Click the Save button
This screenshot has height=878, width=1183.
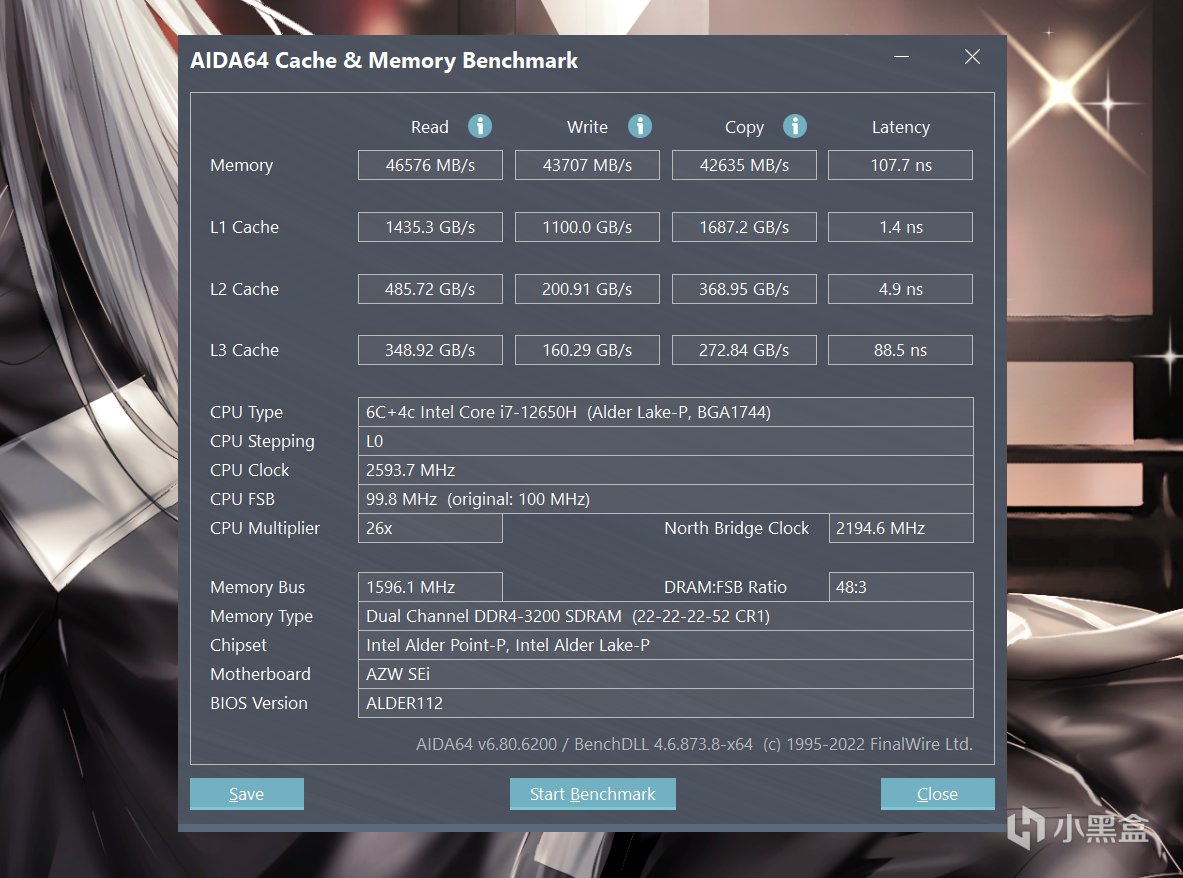(247, 794)
